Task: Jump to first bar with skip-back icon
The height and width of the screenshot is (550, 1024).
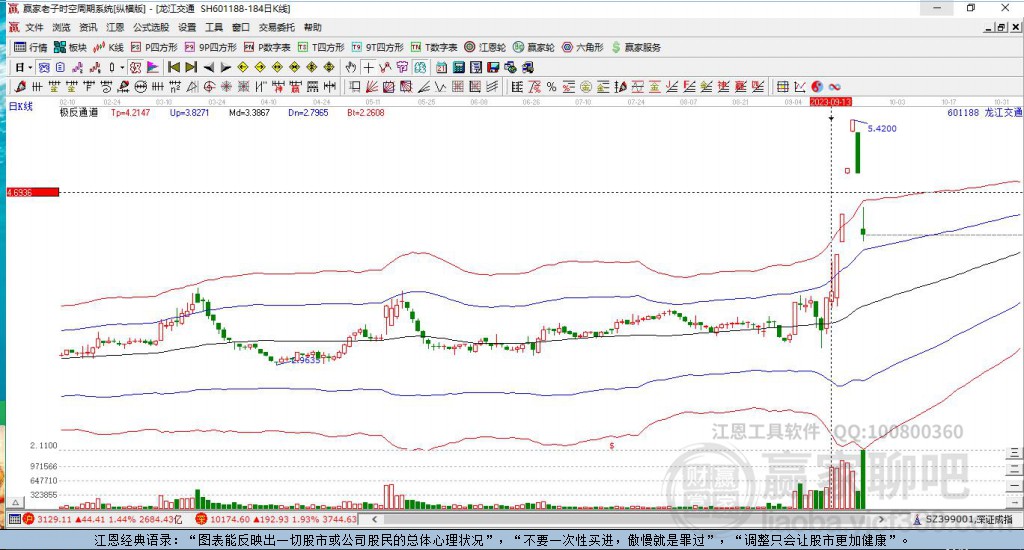Action: point(174,67)
